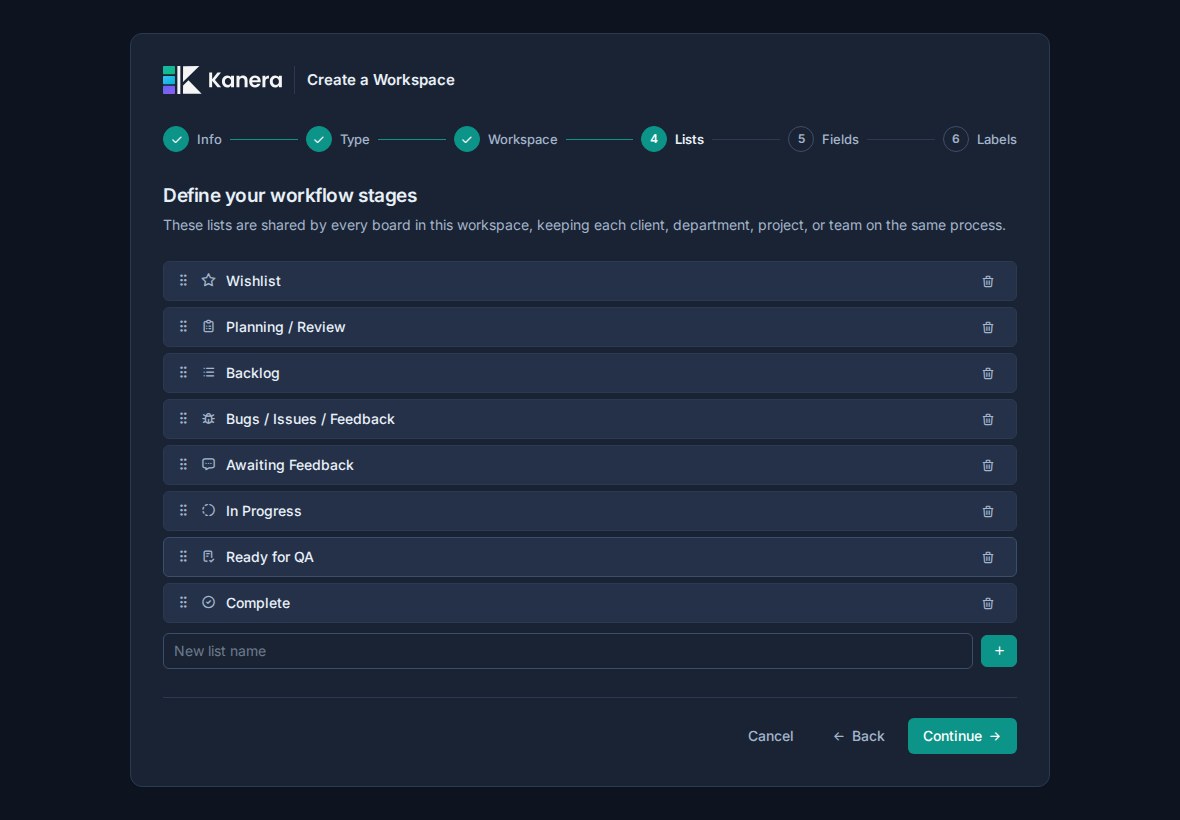Click the Wishlist list name
1180x820 pixels.
[x=253, y=281]
